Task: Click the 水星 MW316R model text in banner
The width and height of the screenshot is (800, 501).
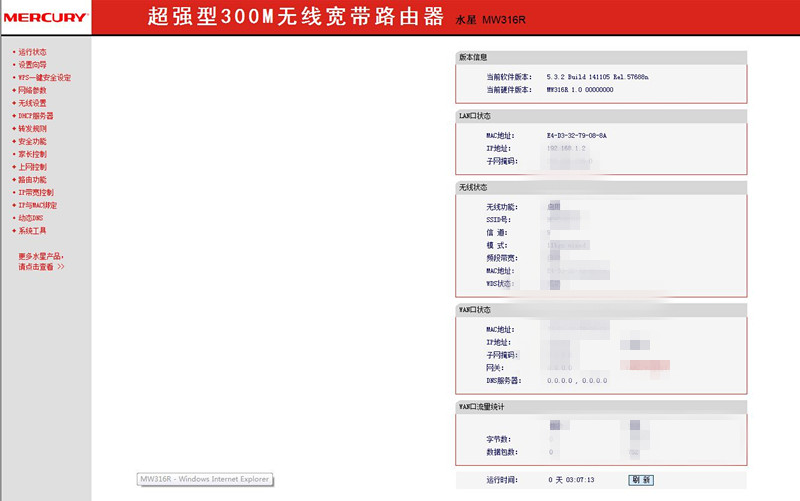Action: click(x=490, y=20)
